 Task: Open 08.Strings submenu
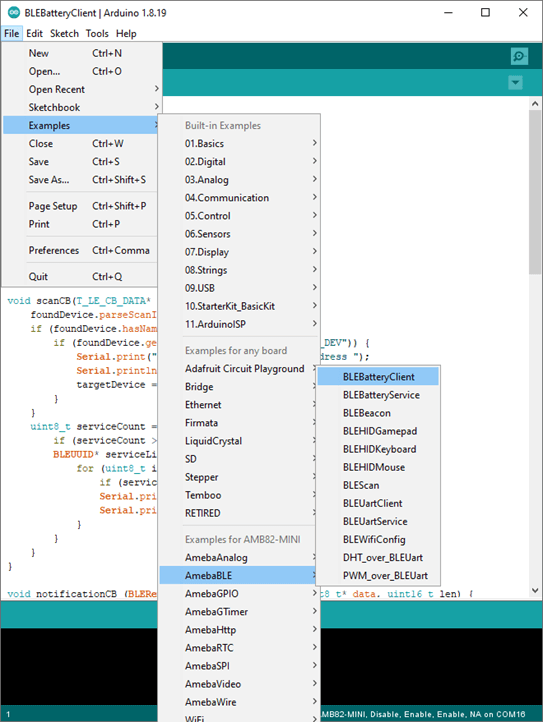tap(239, 270)
